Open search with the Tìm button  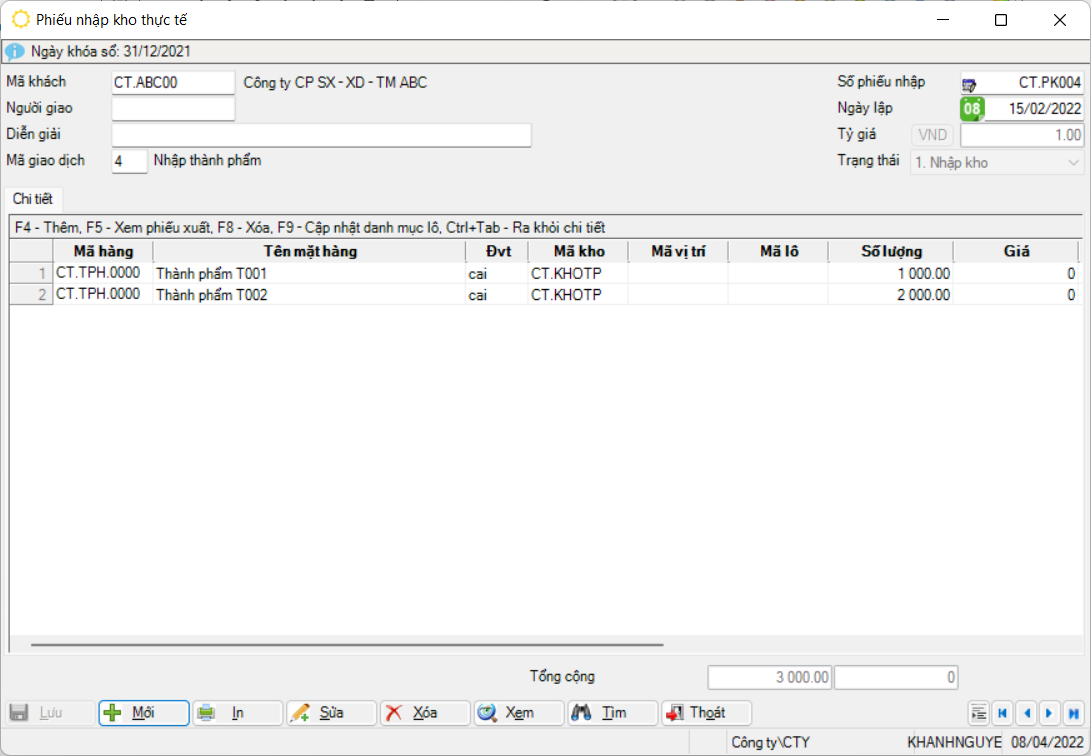point(613,713)
